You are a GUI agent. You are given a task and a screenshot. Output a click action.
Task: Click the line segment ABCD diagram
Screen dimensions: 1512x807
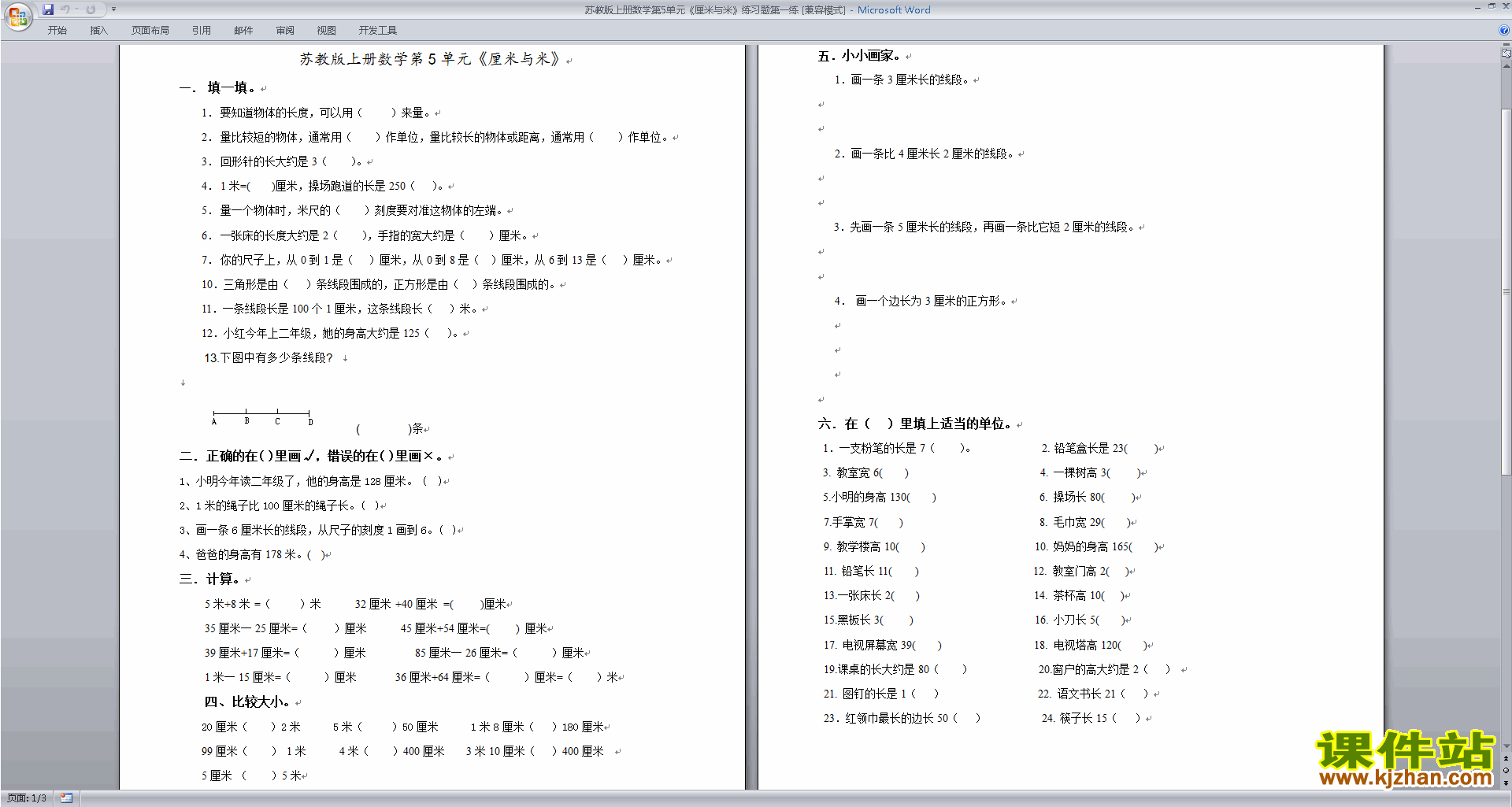point(261,416)
